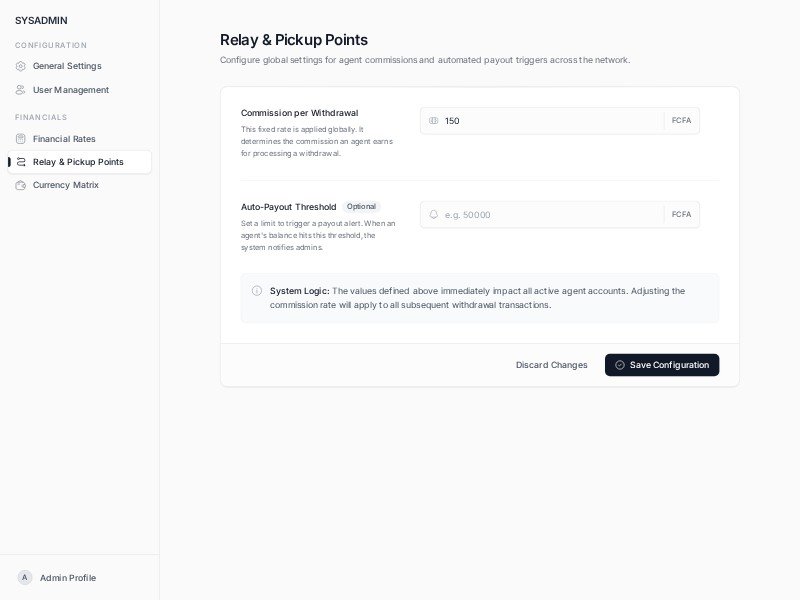Navigate to Currency Matrix
The image size is (800, 600).
pos(66,185)
